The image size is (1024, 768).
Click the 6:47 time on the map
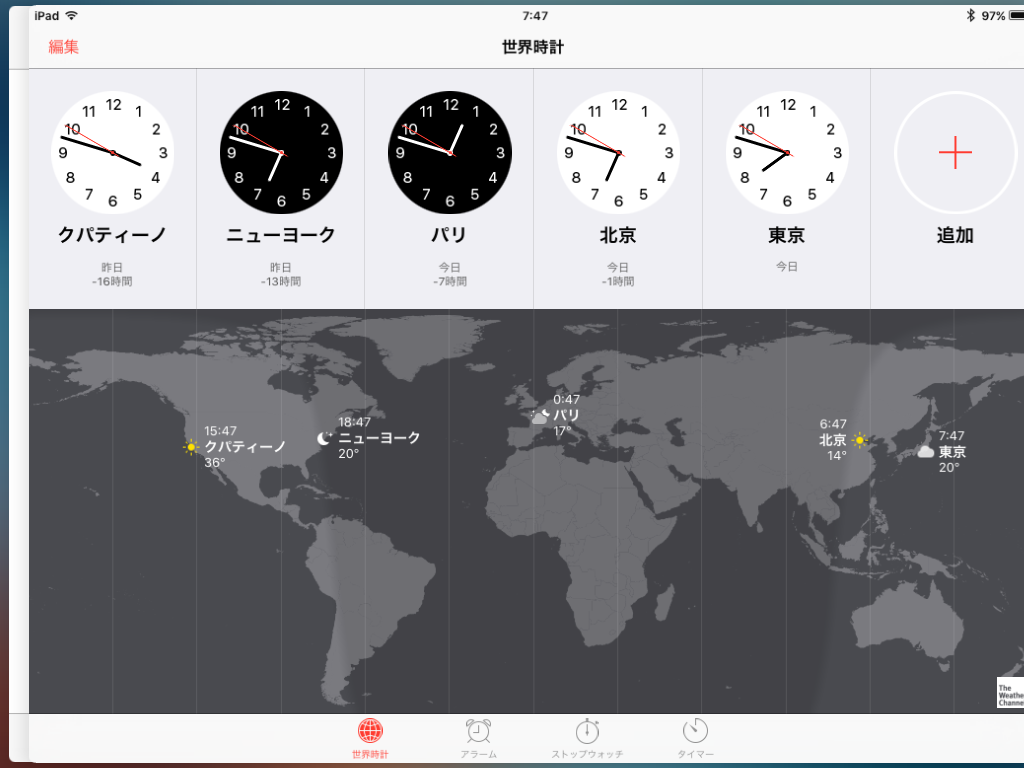833,424
